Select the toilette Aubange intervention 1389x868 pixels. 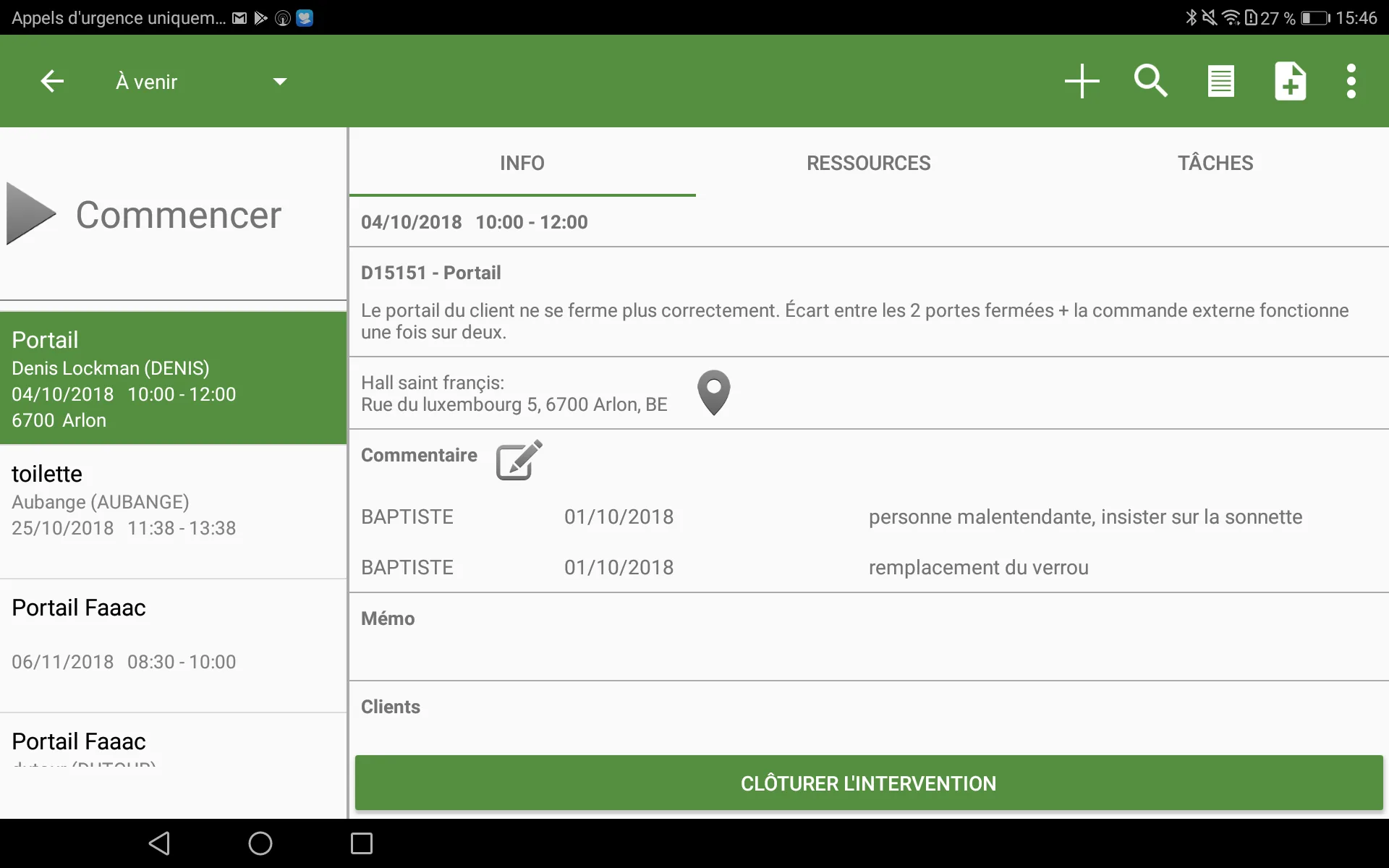pos(174,511)
